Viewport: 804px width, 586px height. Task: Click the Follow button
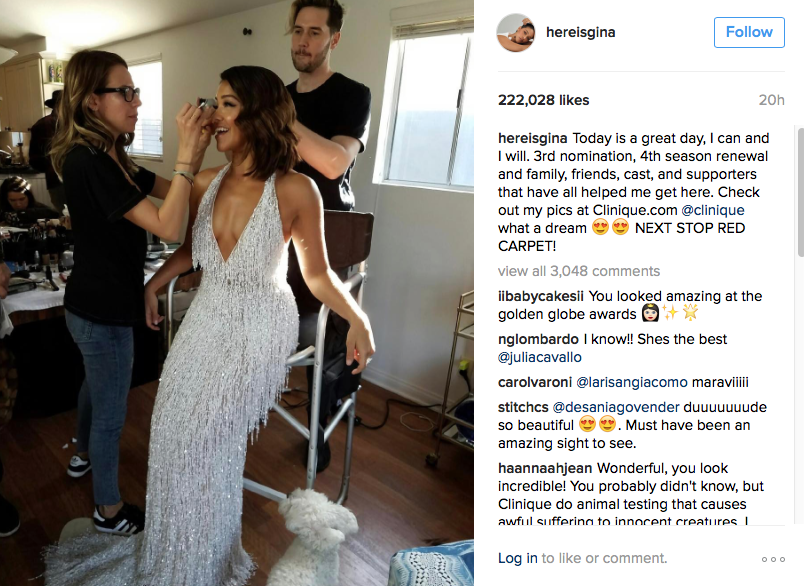tap(749, 32)
